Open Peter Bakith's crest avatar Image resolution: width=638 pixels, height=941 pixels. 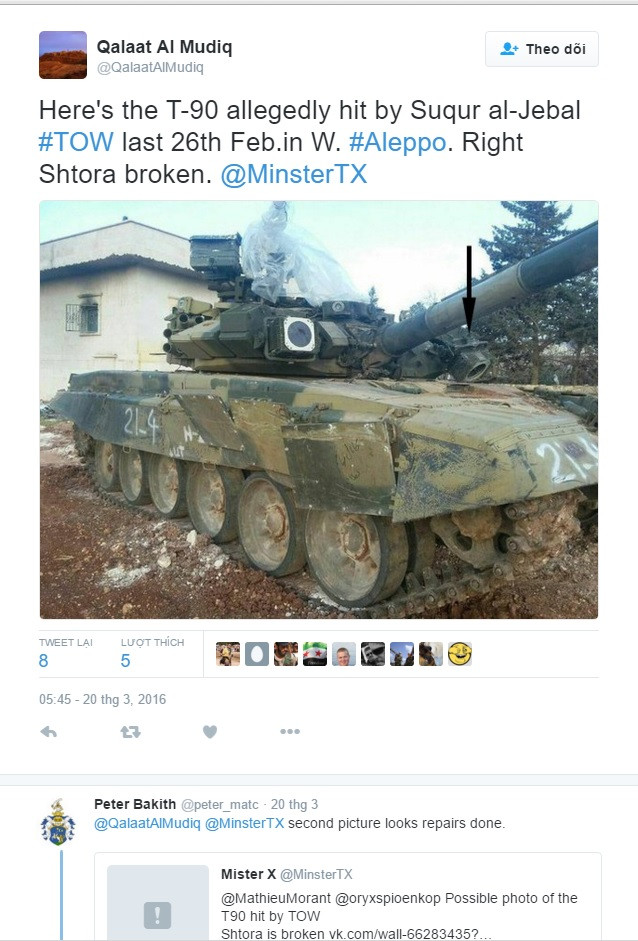click(x=58, y=822)
